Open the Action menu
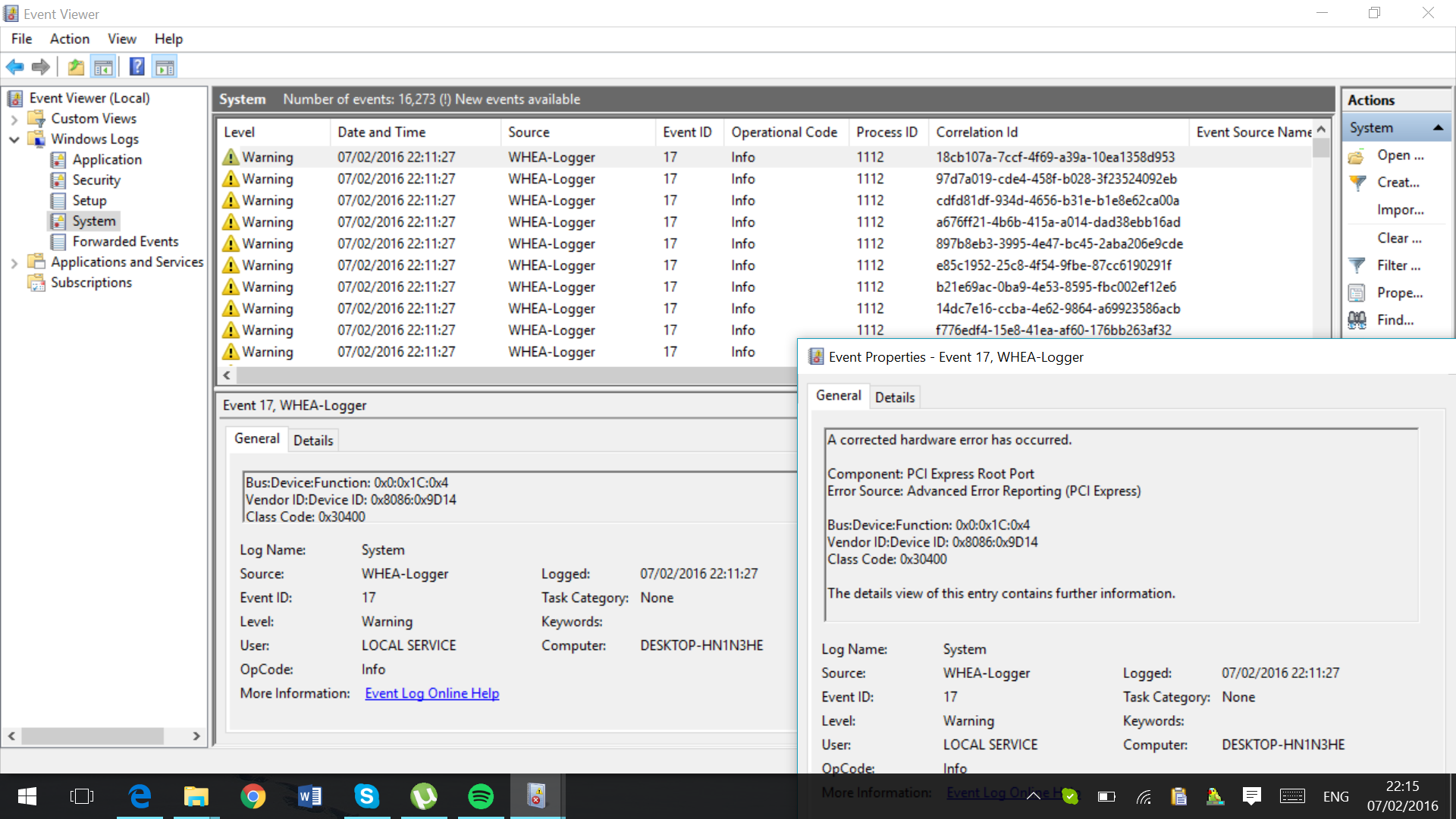Viewport: 1456px width, 819px height. tap(69, 39)
